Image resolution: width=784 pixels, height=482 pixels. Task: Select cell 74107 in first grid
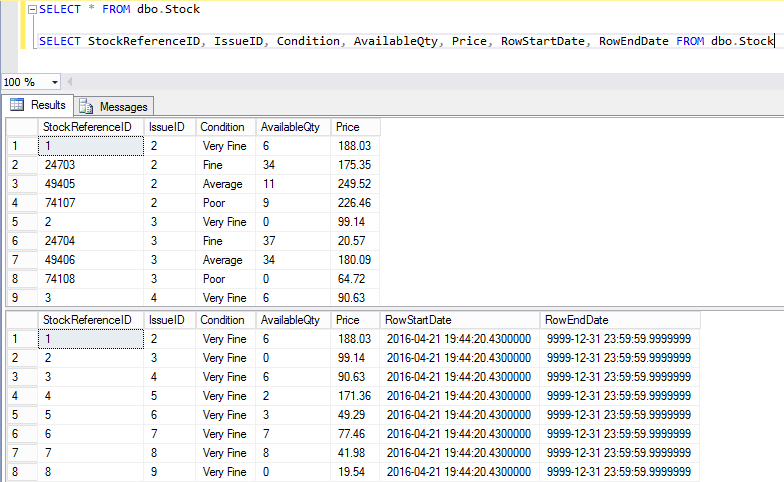point(91,203)
